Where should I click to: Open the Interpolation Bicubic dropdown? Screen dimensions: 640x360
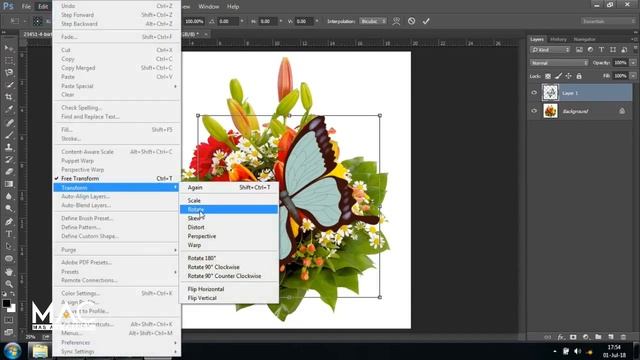click(373, 21)
